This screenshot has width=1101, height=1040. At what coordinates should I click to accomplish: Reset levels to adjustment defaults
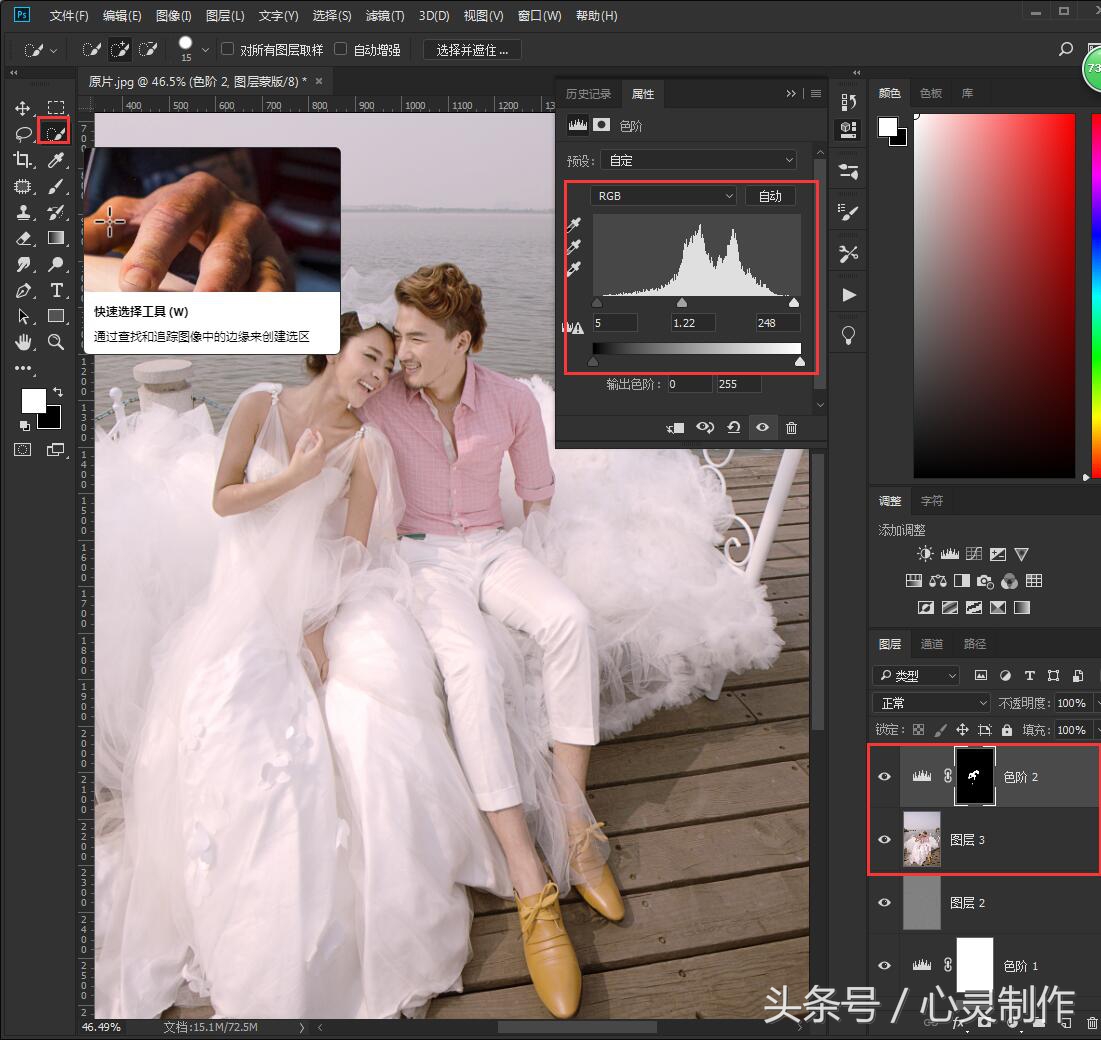tap(733, 428)
